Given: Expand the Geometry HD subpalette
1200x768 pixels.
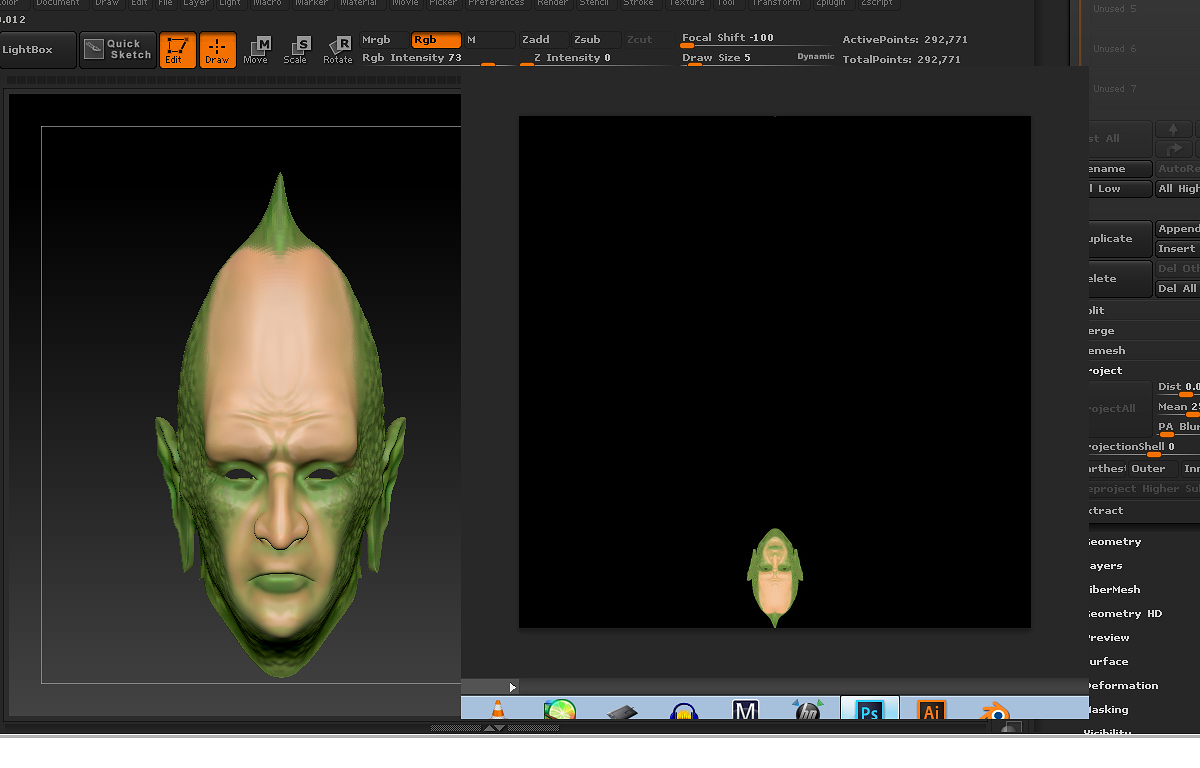Looking at the screenshot, I should coord(1124,614).
